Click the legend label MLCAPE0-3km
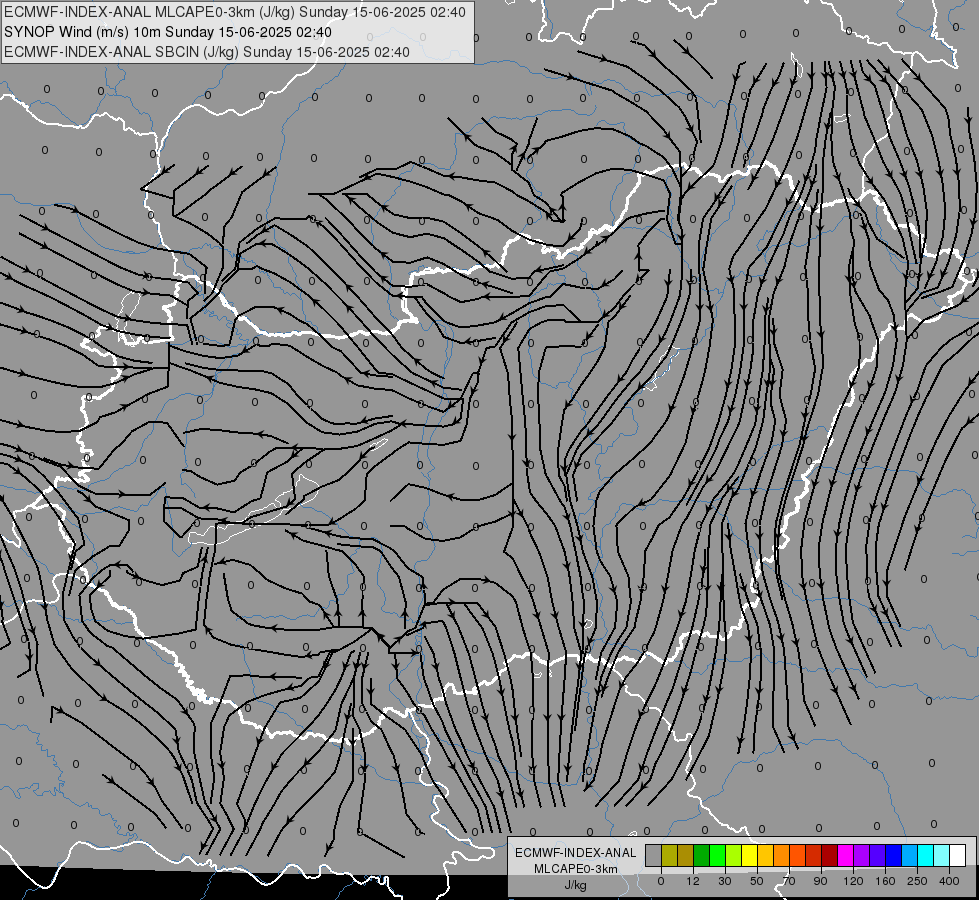The width and height of the screenshot is (979, 900). 576,869
